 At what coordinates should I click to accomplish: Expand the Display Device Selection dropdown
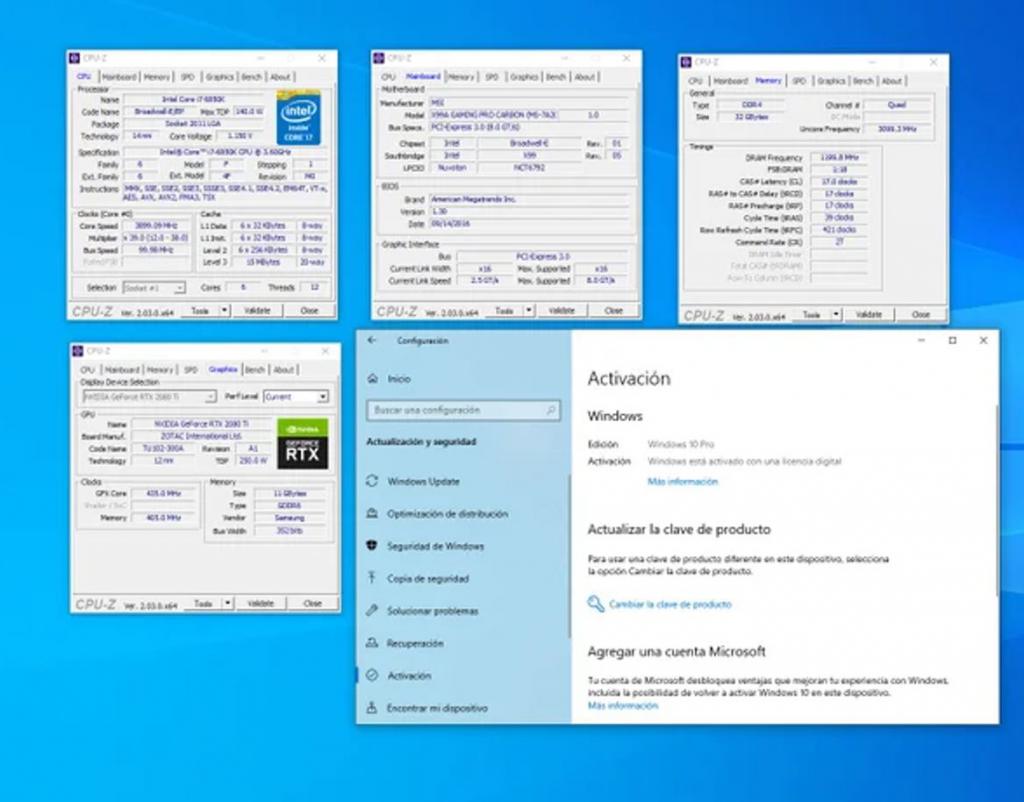point(149,396)
